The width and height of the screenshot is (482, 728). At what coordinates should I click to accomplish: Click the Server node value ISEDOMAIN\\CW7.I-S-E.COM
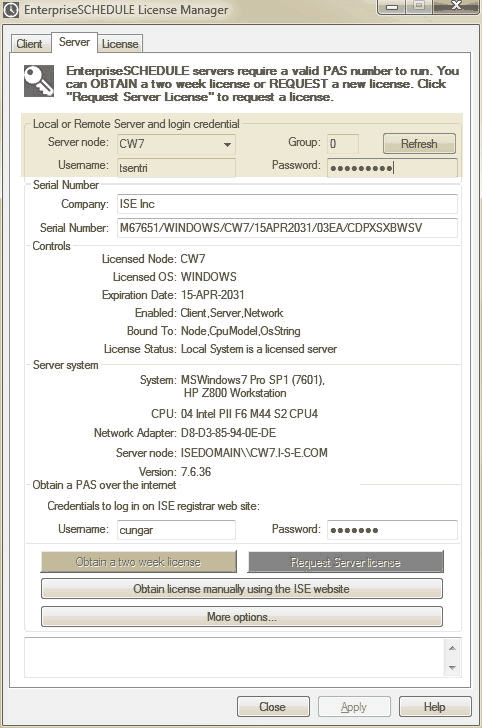point(254,453)
